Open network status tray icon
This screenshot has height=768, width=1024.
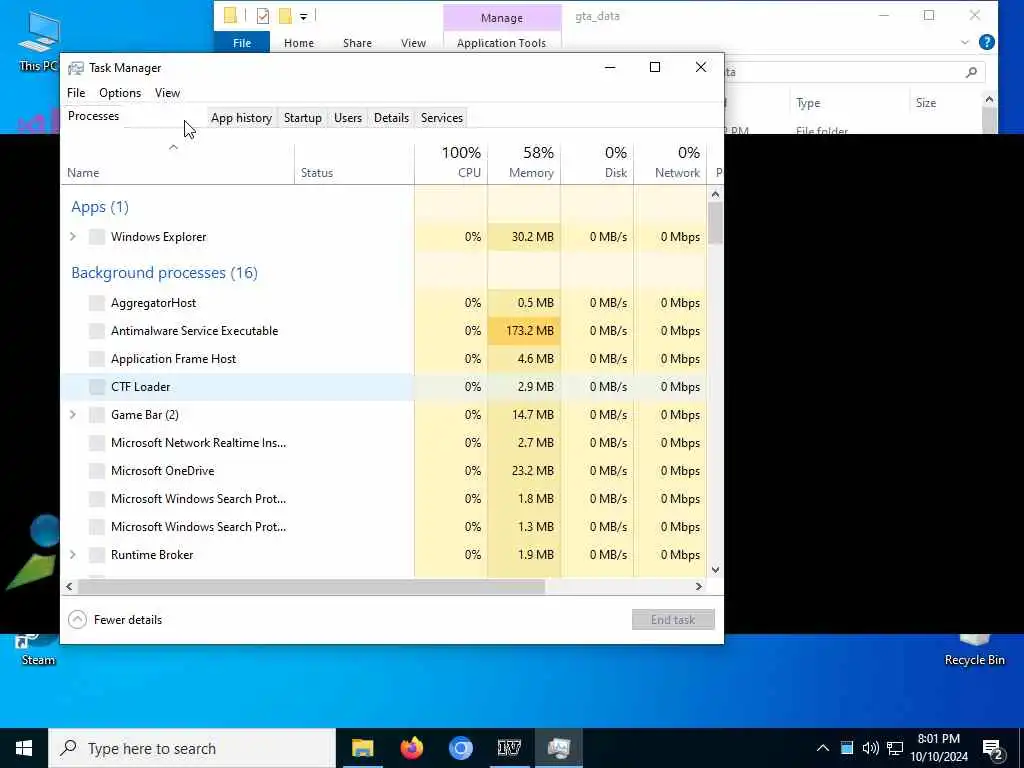pos(895,748)
